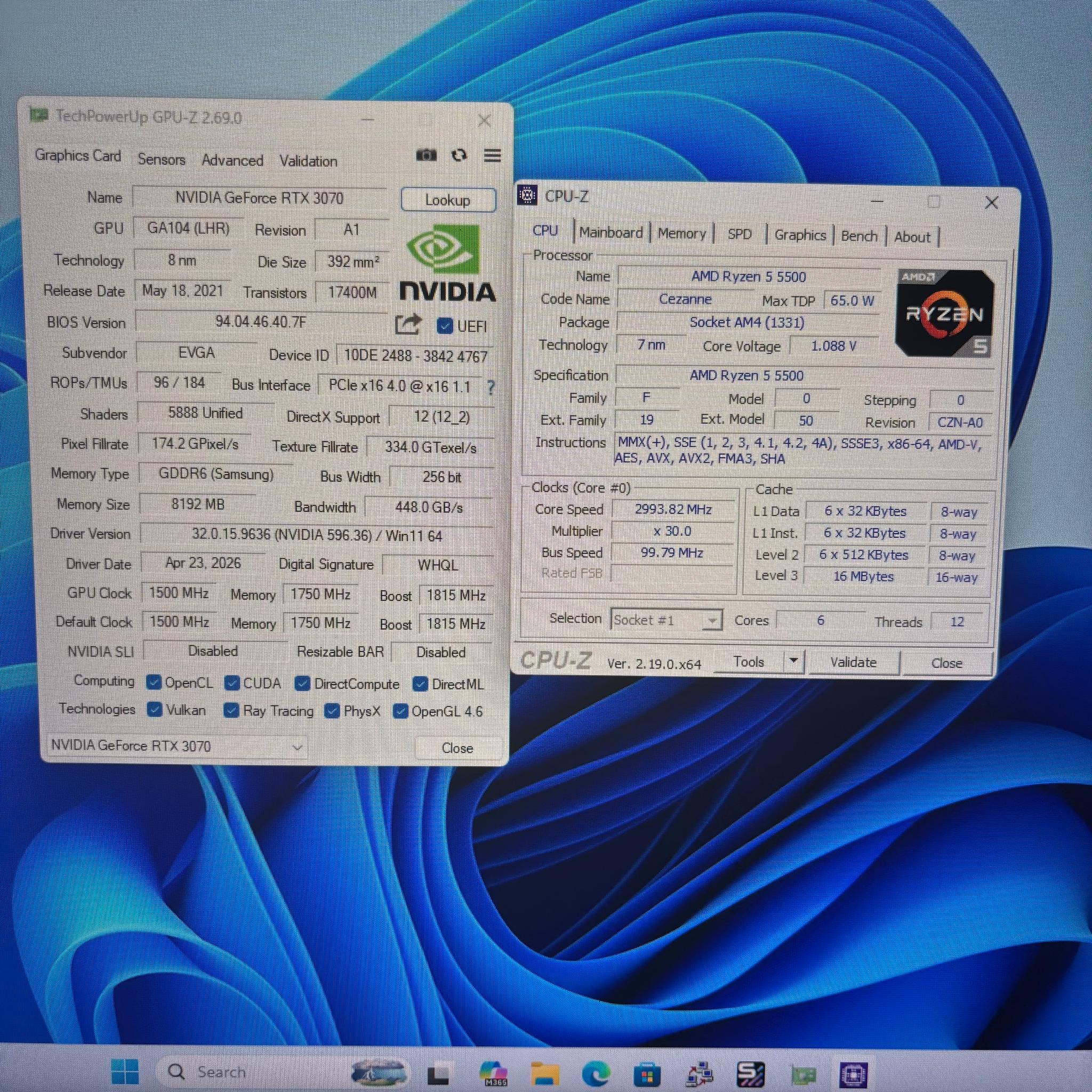The height and width of the screenshot is (1092, 1092).
Task: Click the black S app taskbar icon
Action: (x=751, y=1074)
